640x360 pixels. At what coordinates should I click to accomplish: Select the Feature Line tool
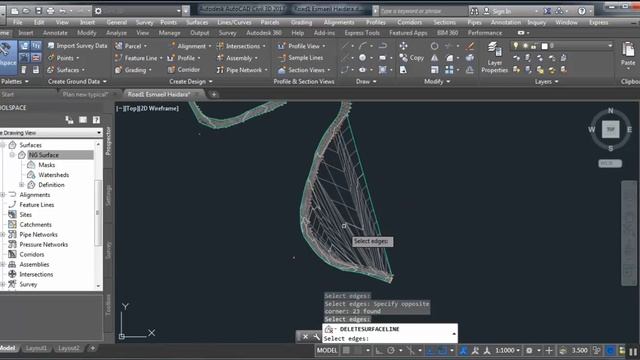pyautogui.click(x=138, y=58)
